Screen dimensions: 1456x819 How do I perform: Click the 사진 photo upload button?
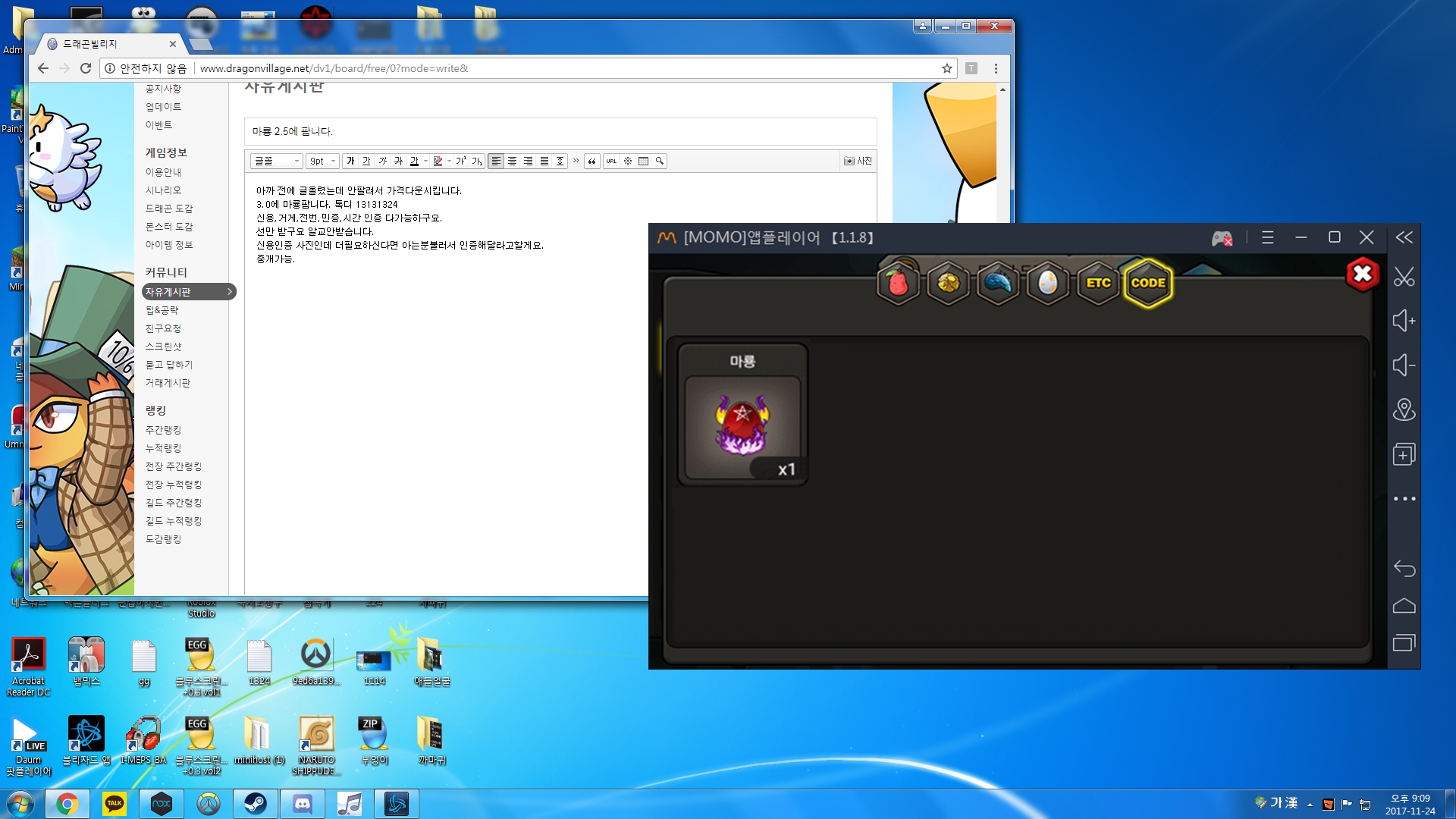(x=858, y=161)
